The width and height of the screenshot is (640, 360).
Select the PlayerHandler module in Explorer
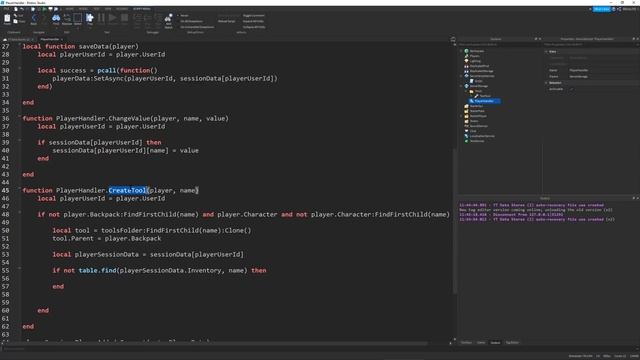click(484, 101)
